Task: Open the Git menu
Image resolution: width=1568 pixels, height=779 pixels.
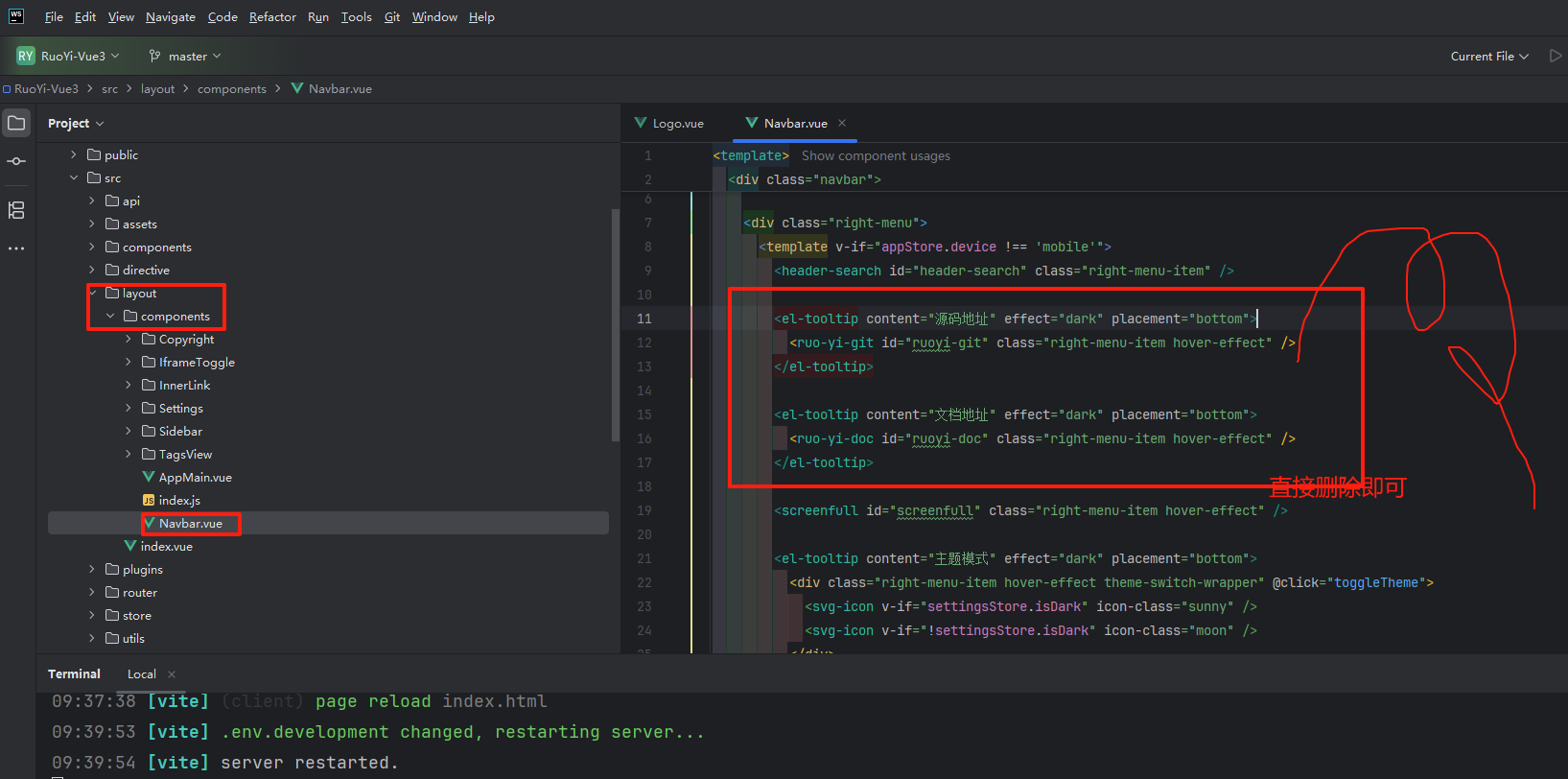Action: (x=392, y=16)
